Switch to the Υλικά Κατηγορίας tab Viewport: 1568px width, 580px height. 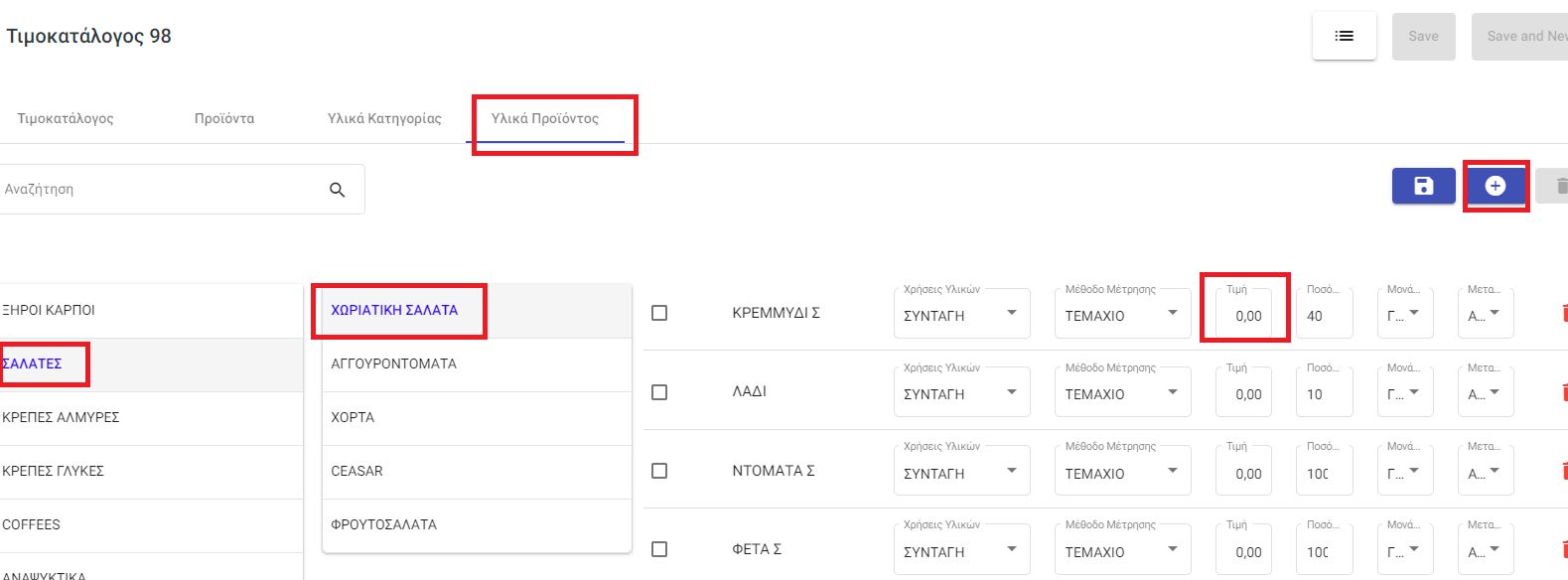tap(384, 118)
